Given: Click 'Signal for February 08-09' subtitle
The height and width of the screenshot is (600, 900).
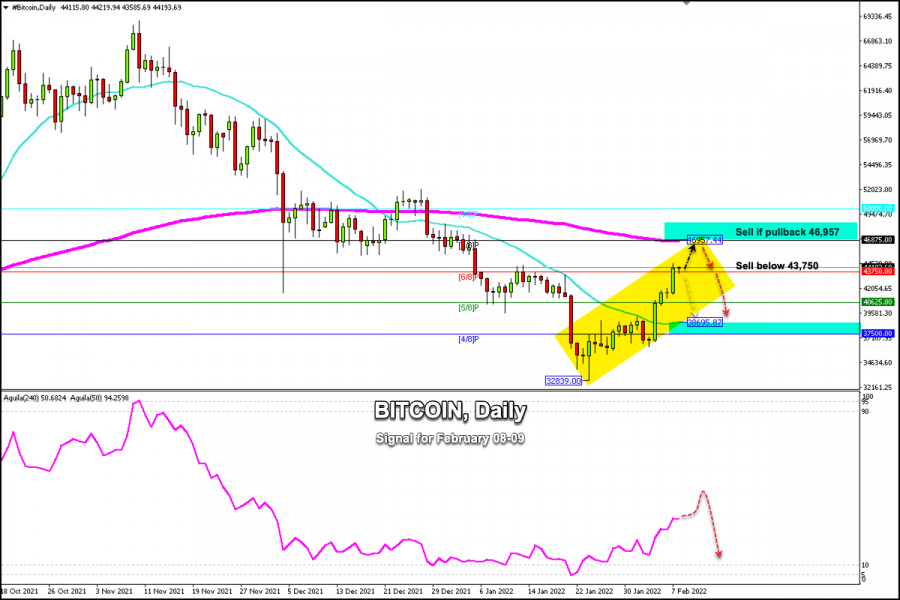Looking at the screenshot, I should (450, 439).
